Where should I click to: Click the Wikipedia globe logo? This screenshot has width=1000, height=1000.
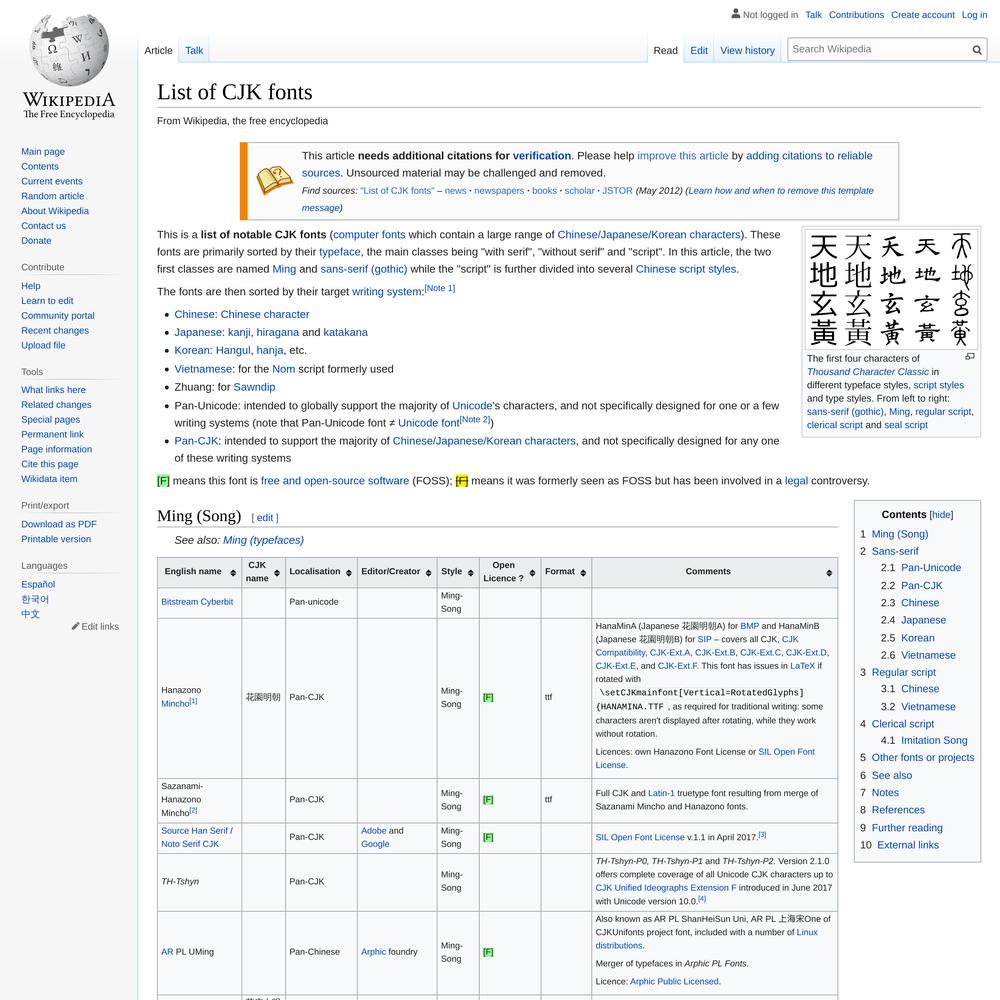tap(69, 50)
